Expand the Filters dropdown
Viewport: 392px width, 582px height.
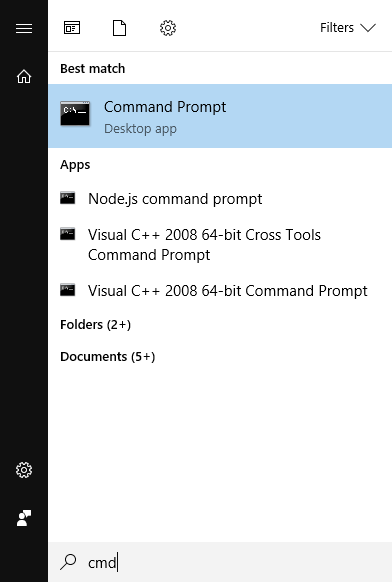click(348, 28)
